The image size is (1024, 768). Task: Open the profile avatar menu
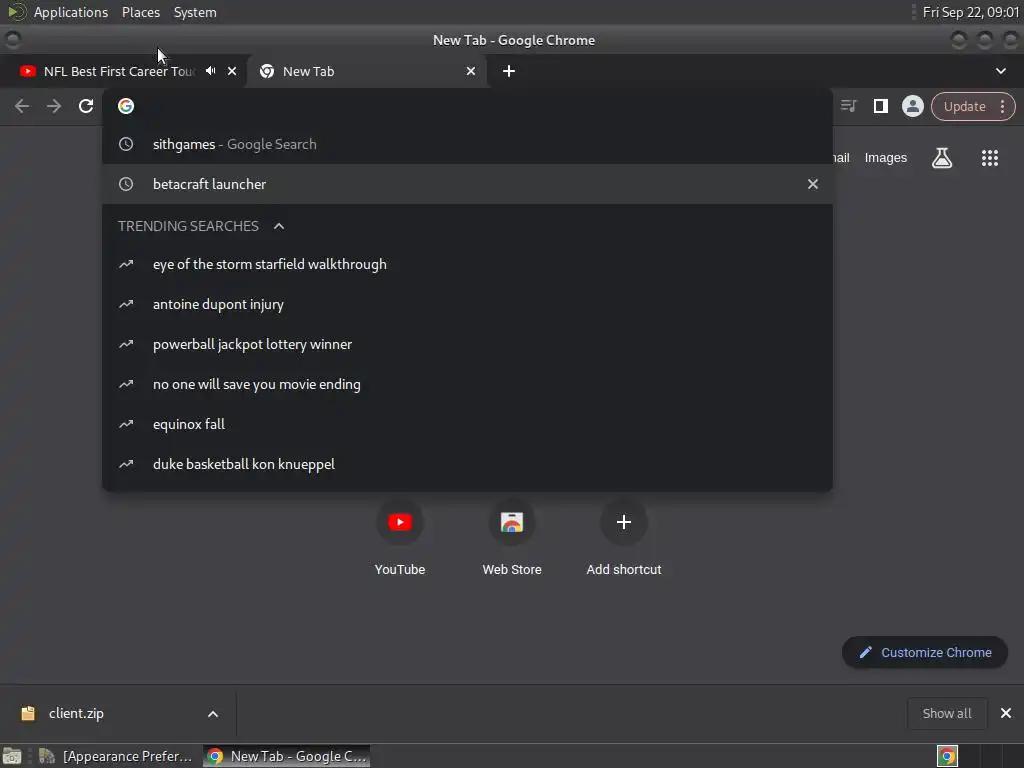click(x=912, y=106)
